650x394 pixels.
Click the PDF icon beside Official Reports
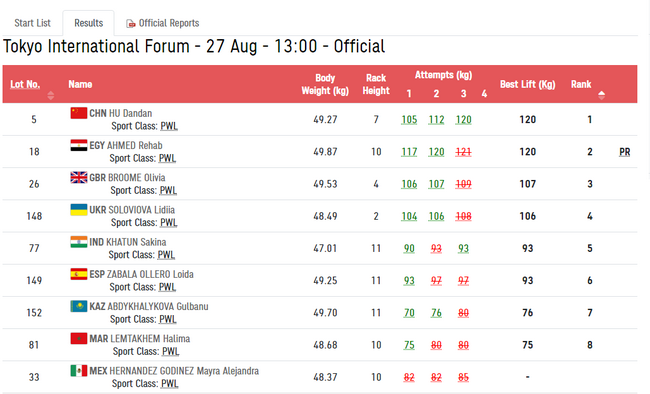[131, 24]
